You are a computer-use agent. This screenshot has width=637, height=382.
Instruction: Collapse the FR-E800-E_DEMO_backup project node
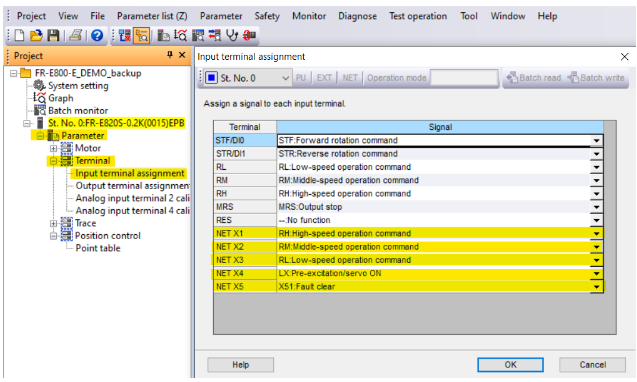point(14,73)
